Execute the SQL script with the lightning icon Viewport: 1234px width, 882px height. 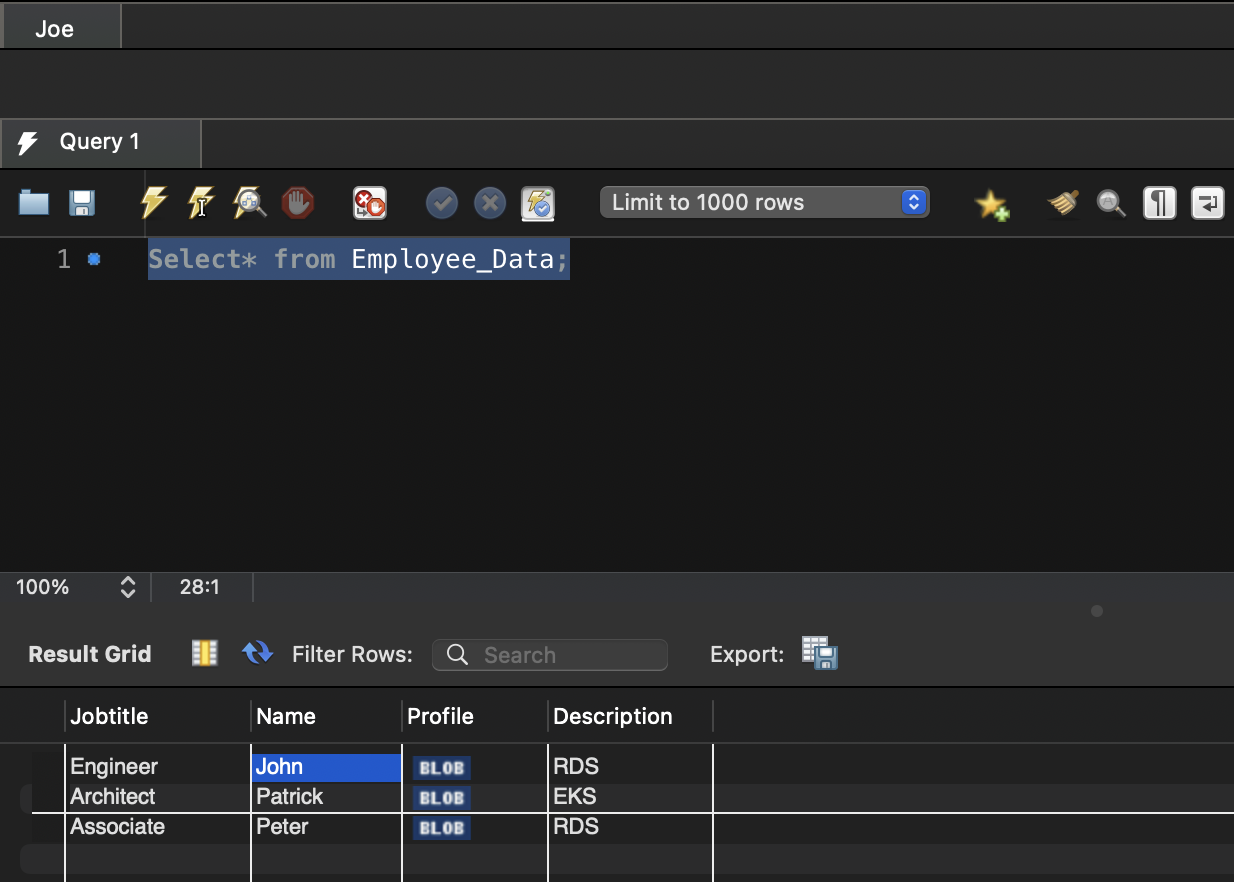click(152, 202)
